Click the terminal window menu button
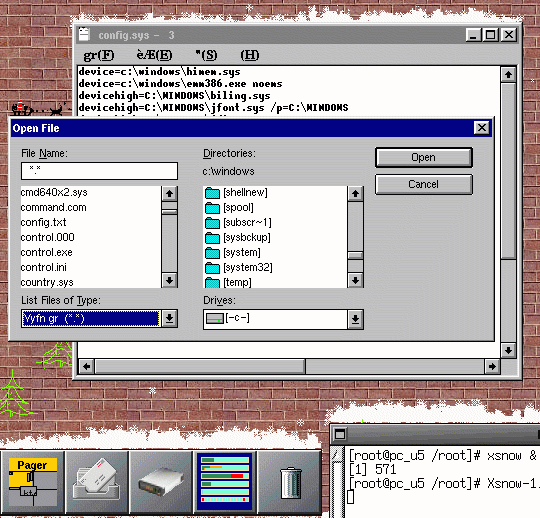This screenshot has width=540, height=518. click(x=340, y=434)
